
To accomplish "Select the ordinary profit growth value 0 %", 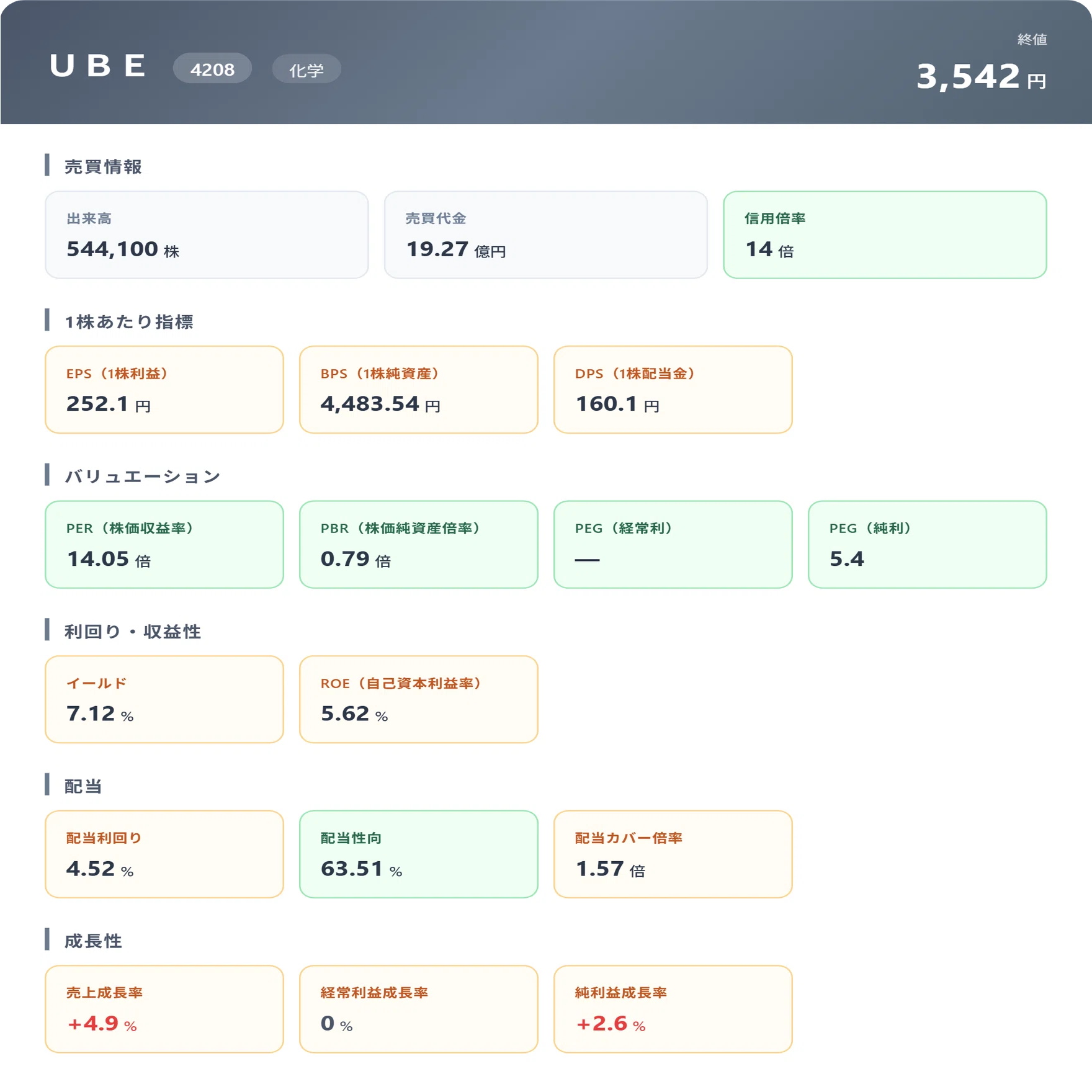I will pyautogui.click(x=337, y=1024).
